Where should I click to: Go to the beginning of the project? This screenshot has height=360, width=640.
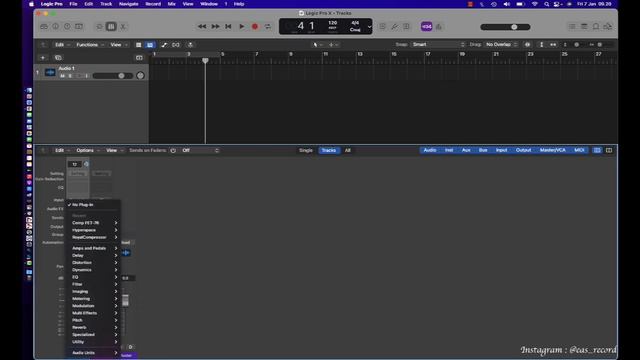[228, 27]
